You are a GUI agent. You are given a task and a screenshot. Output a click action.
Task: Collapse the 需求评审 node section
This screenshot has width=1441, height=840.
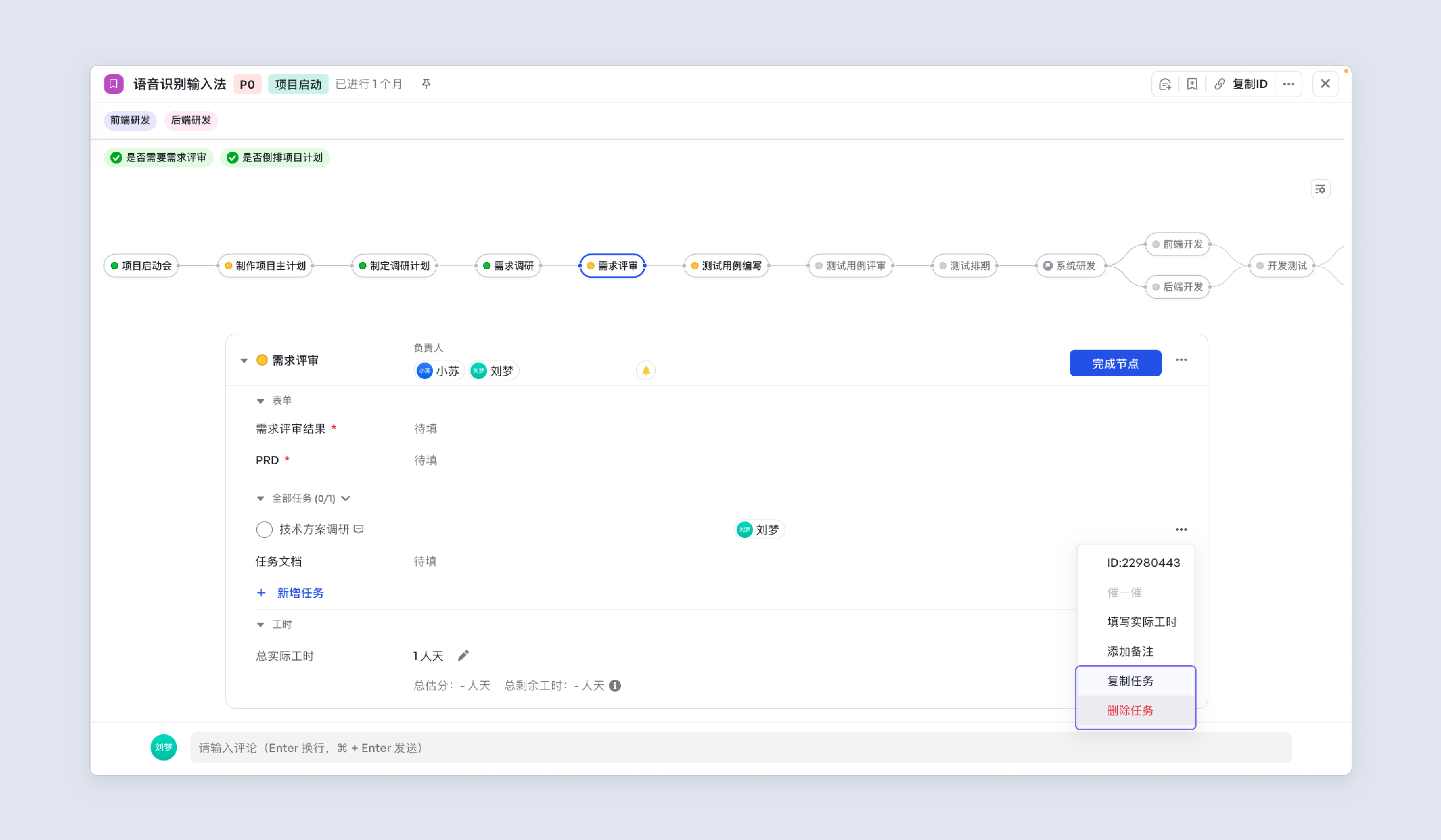(x=244, y=361)
